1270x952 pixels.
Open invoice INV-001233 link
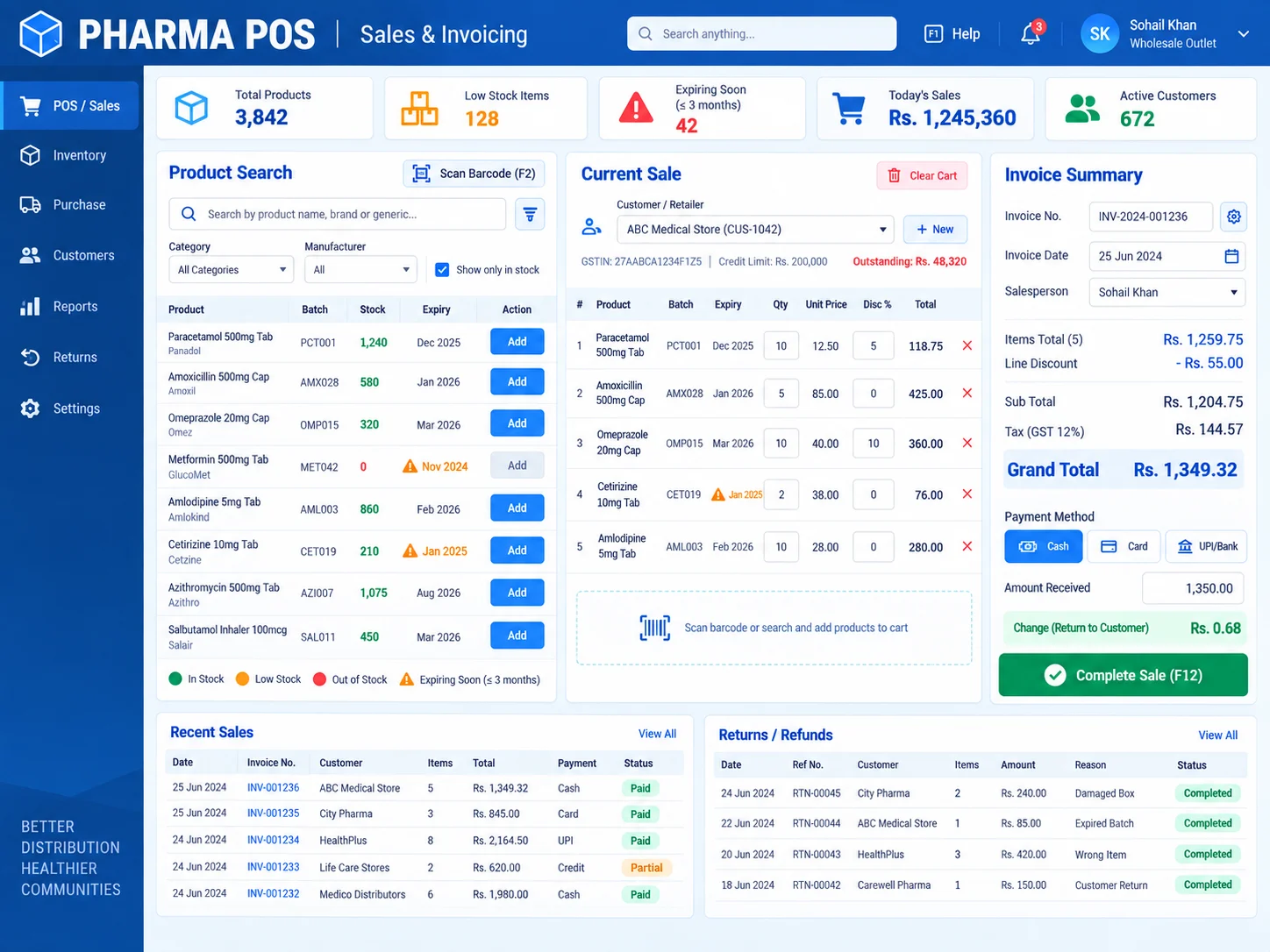[273, 867]
